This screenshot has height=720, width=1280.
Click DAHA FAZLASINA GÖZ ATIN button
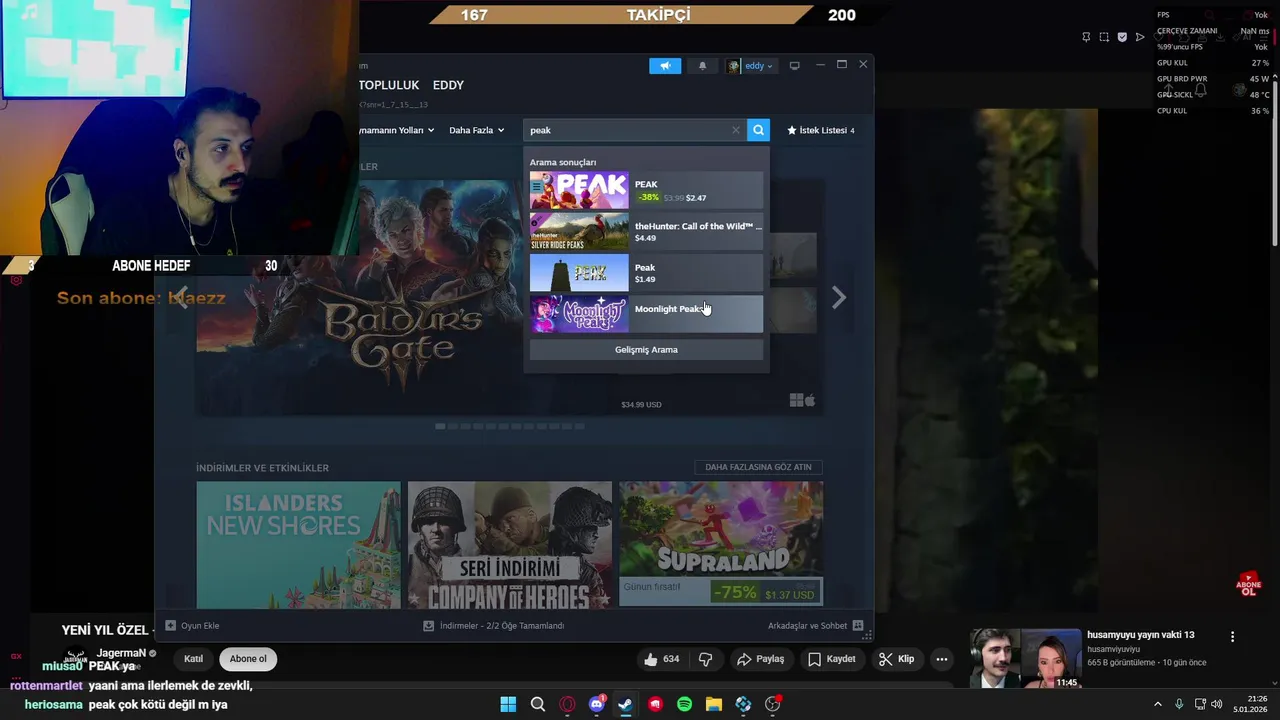click(758, 467)
